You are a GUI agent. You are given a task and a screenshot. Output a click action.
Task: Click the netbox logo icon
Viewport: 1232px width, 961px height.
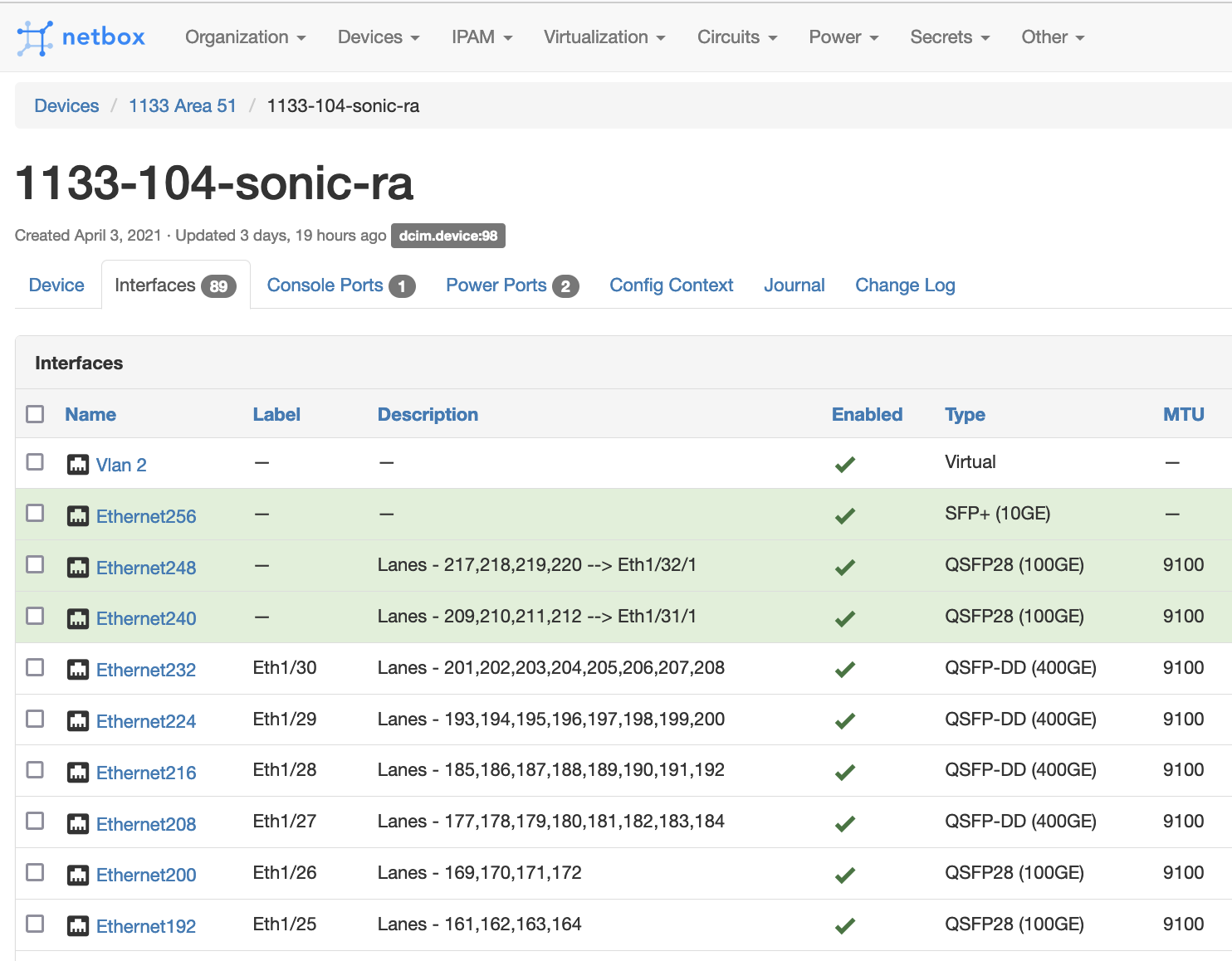pos(34,37)
